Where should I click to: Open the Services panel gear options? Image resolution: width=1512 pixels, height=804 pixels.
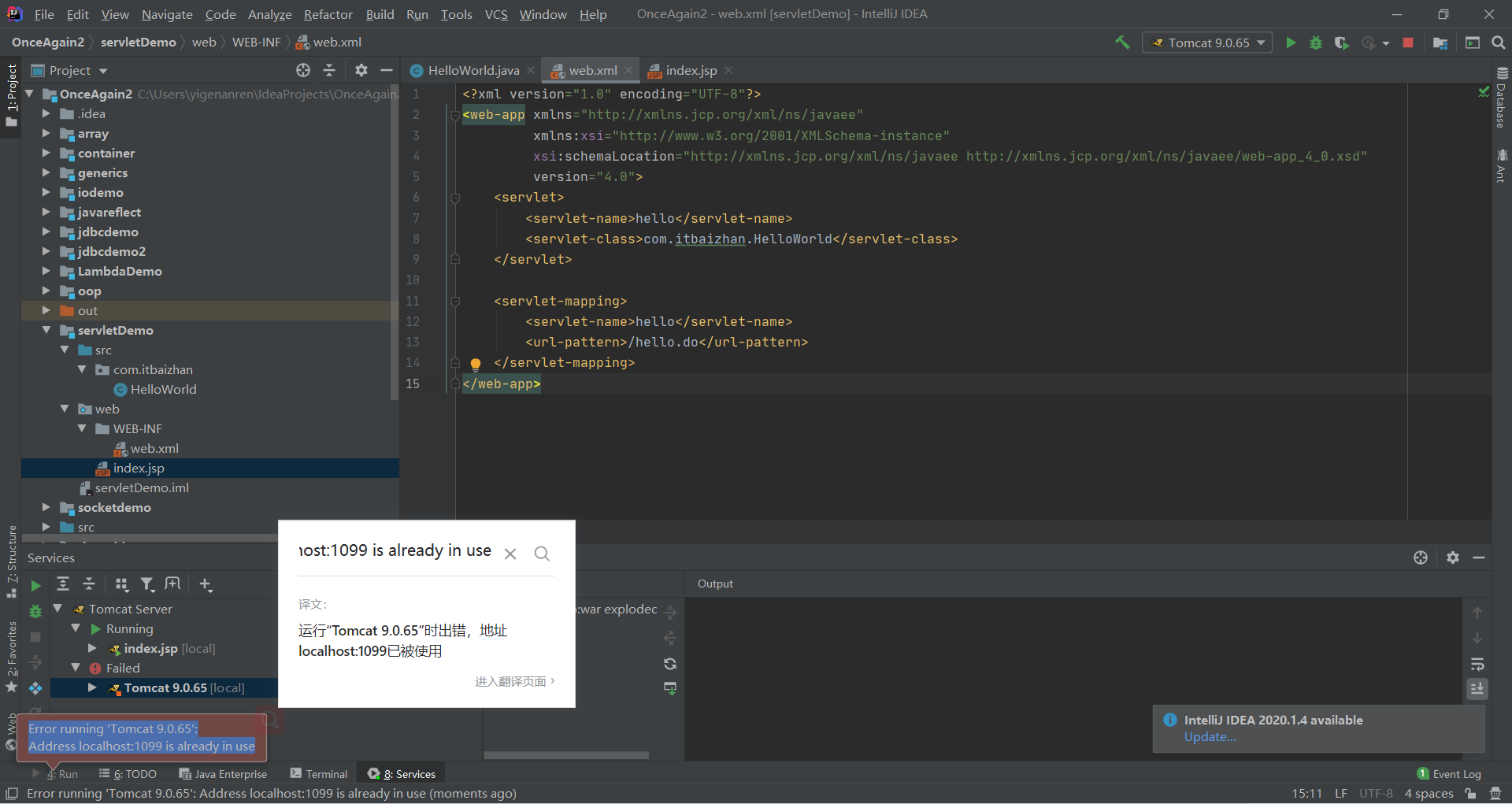pyautogui.click(x=1453, y=558)
